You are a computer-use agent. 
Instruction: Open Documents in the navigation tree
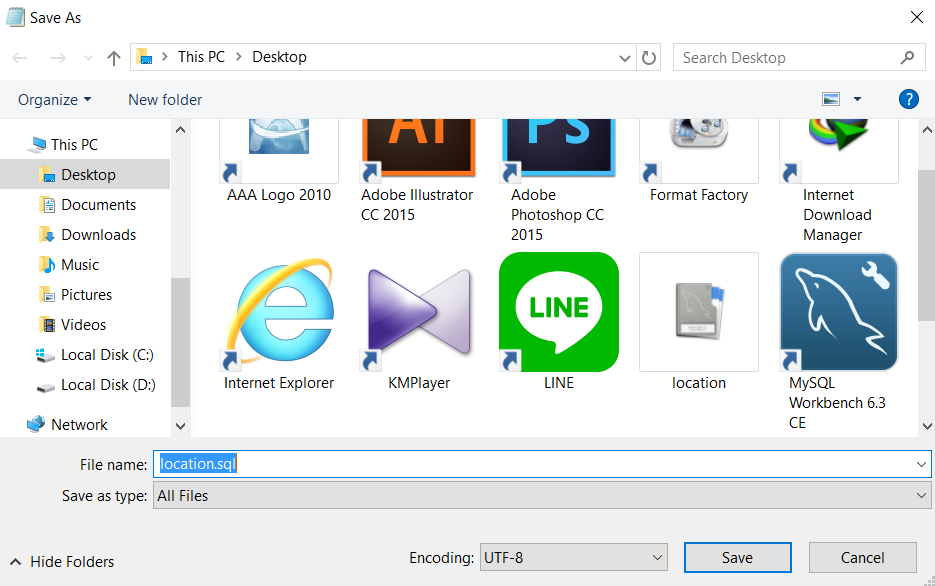98,204
